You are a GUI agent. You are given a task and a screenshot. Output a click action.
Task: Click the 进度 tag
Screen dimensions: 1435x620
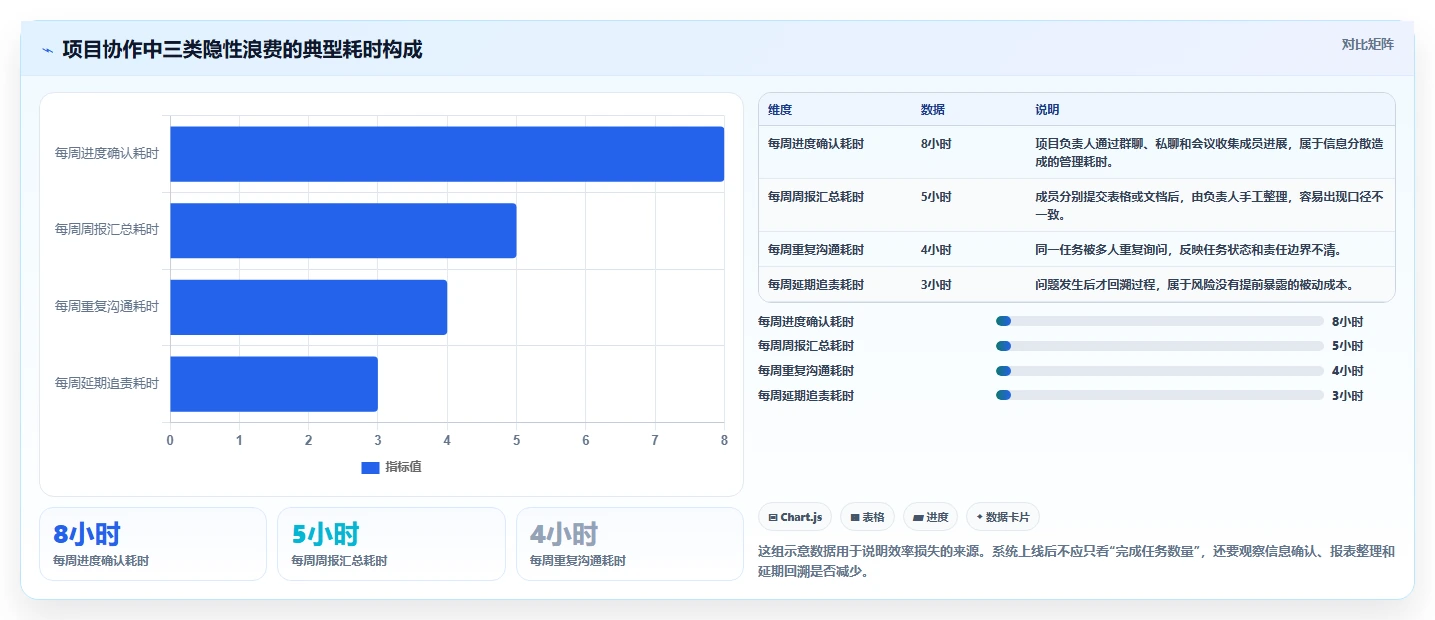tap(930, 517)
